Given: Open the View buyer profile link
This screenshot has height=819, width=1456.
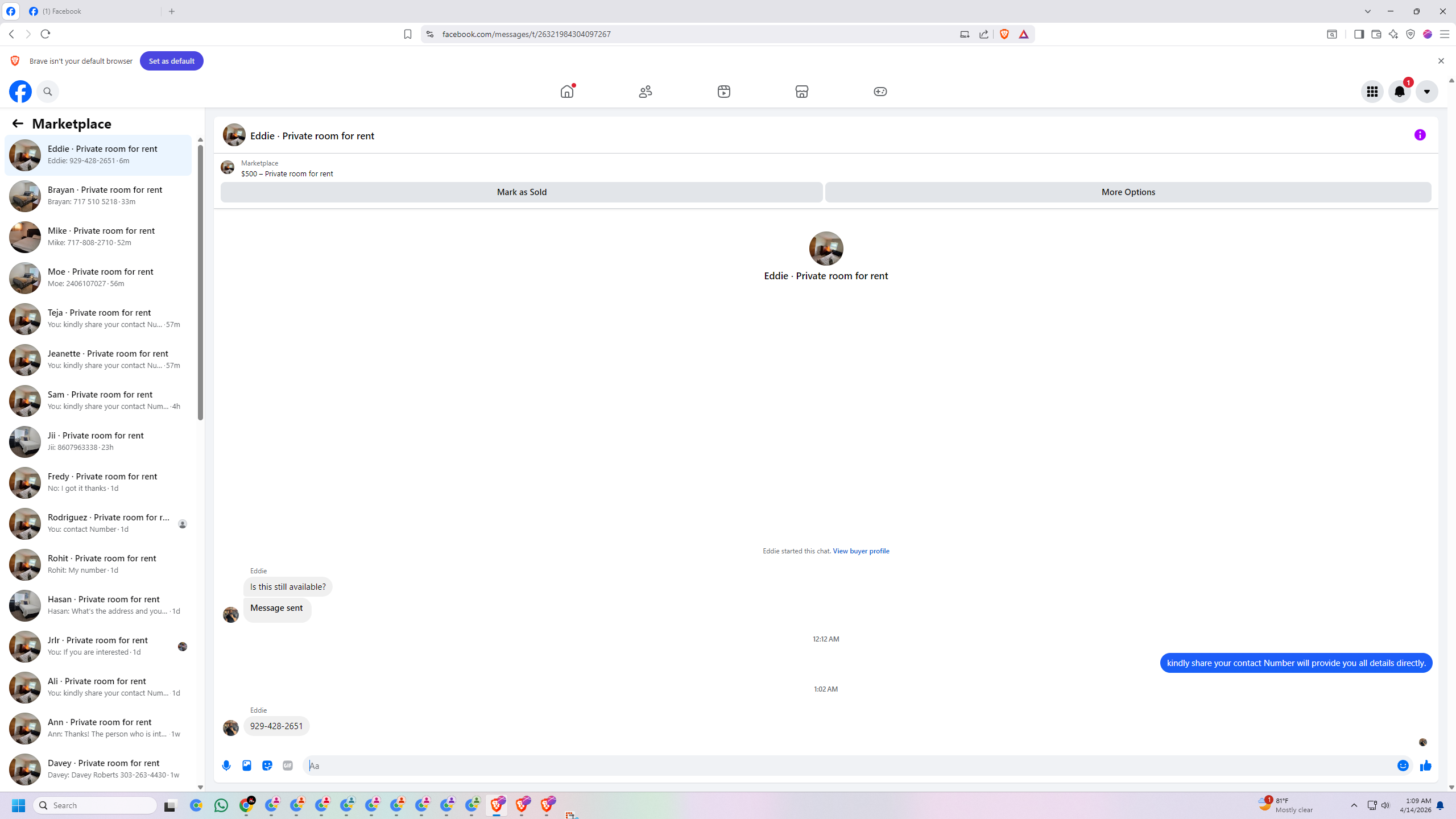Looking at the screenshot, I should coord(861,551).
